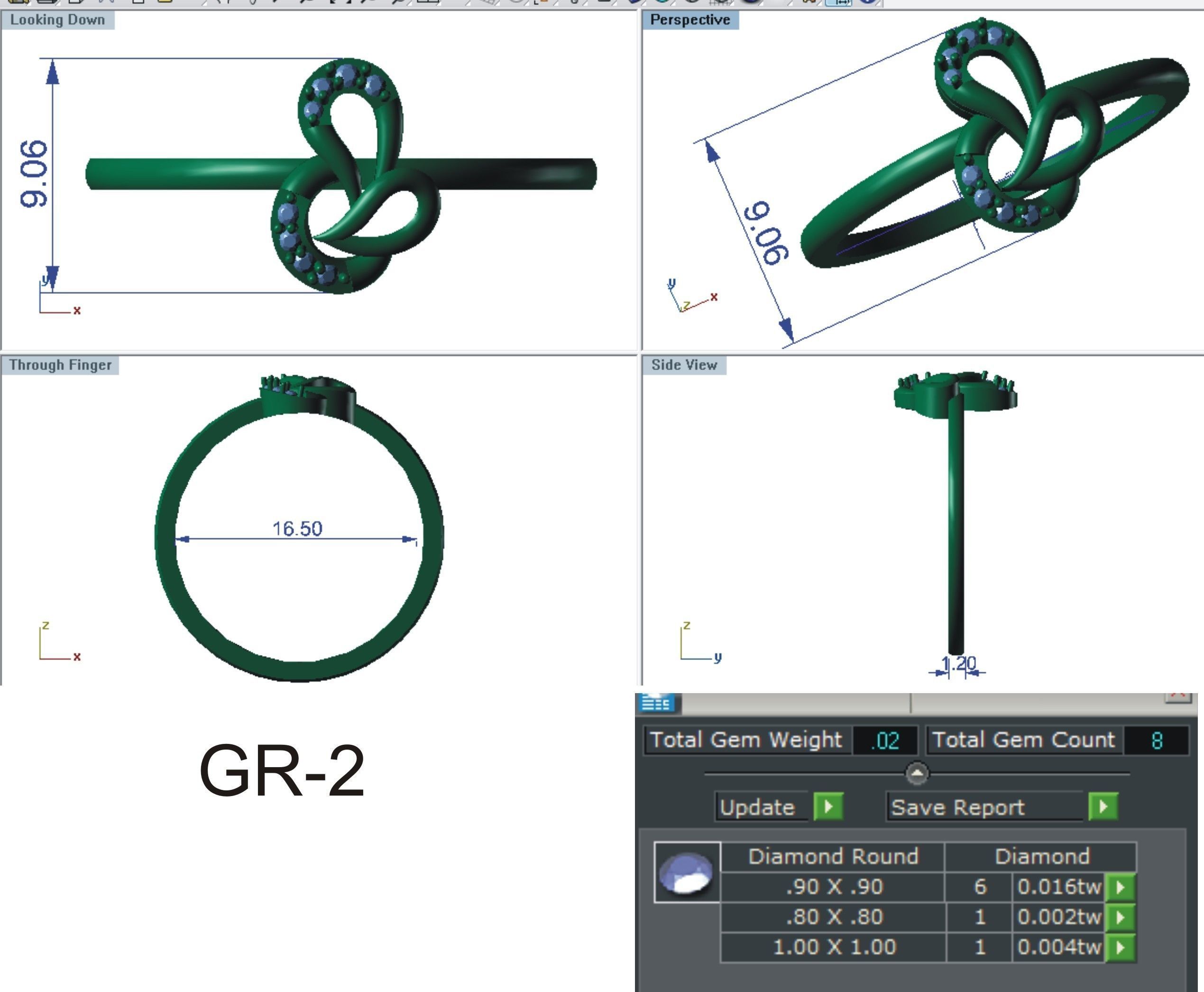Viewport: 1204px width, 992px height.
Task: Click the 16.50 inner diameter dimension
Action: [x=297, y=528]
